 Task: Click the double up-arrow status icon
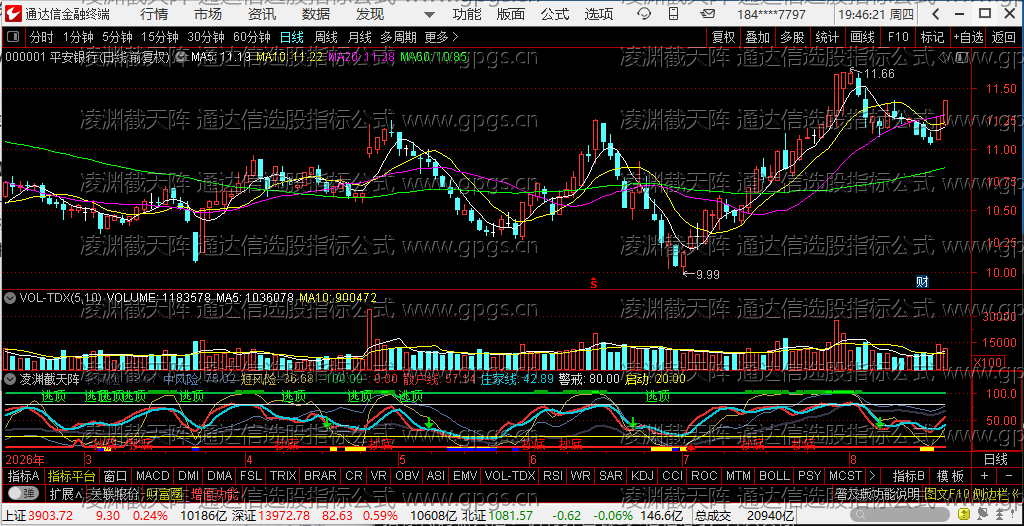pos(999,514)
